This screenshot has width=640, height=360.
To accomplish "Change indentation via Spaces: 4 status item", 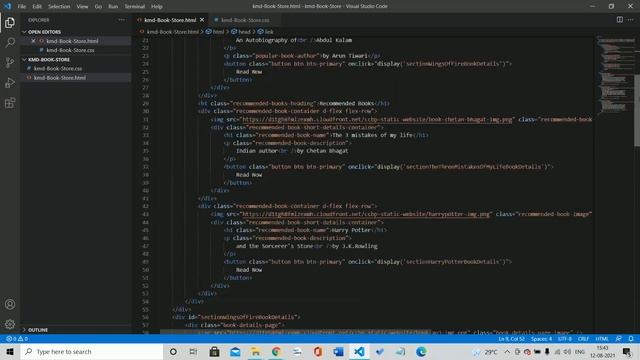I will [x=541, y=339].
